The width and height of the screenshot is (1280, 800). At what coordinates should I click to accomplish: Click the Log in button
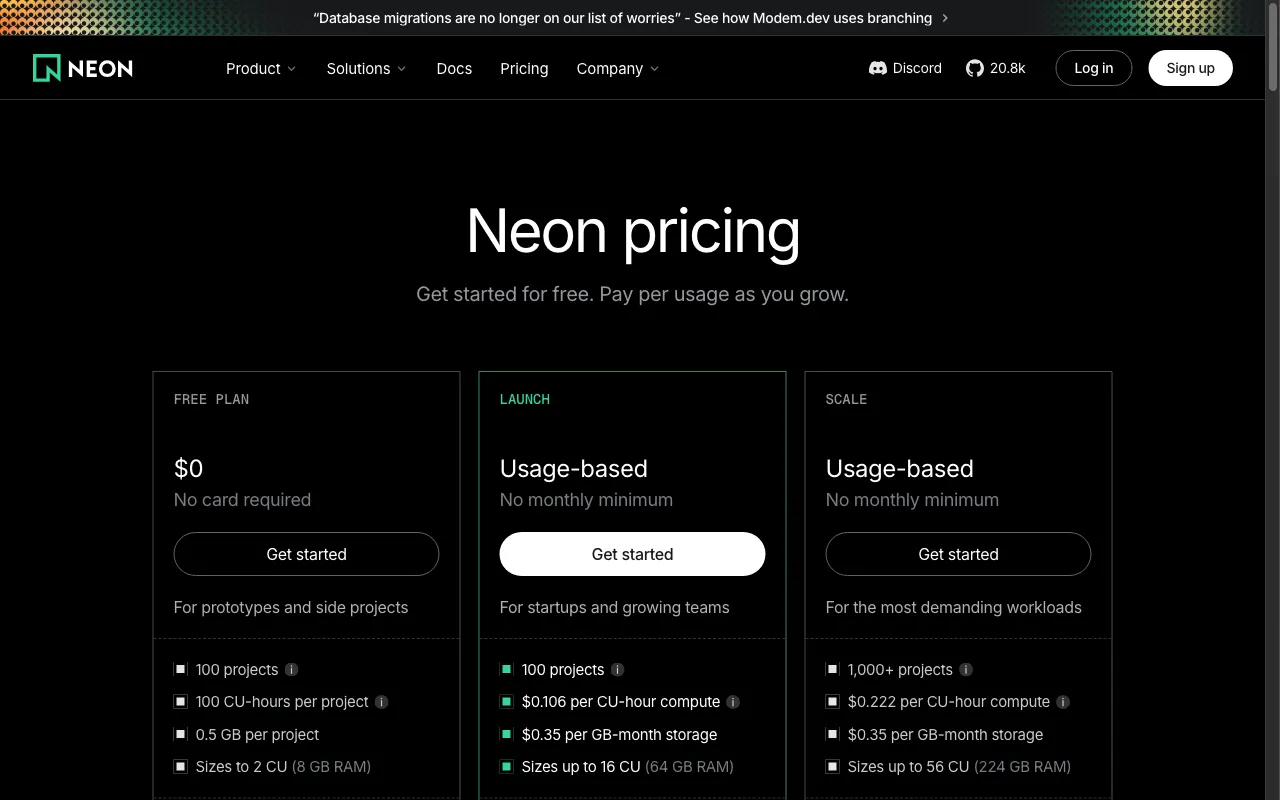[1094, 68]
